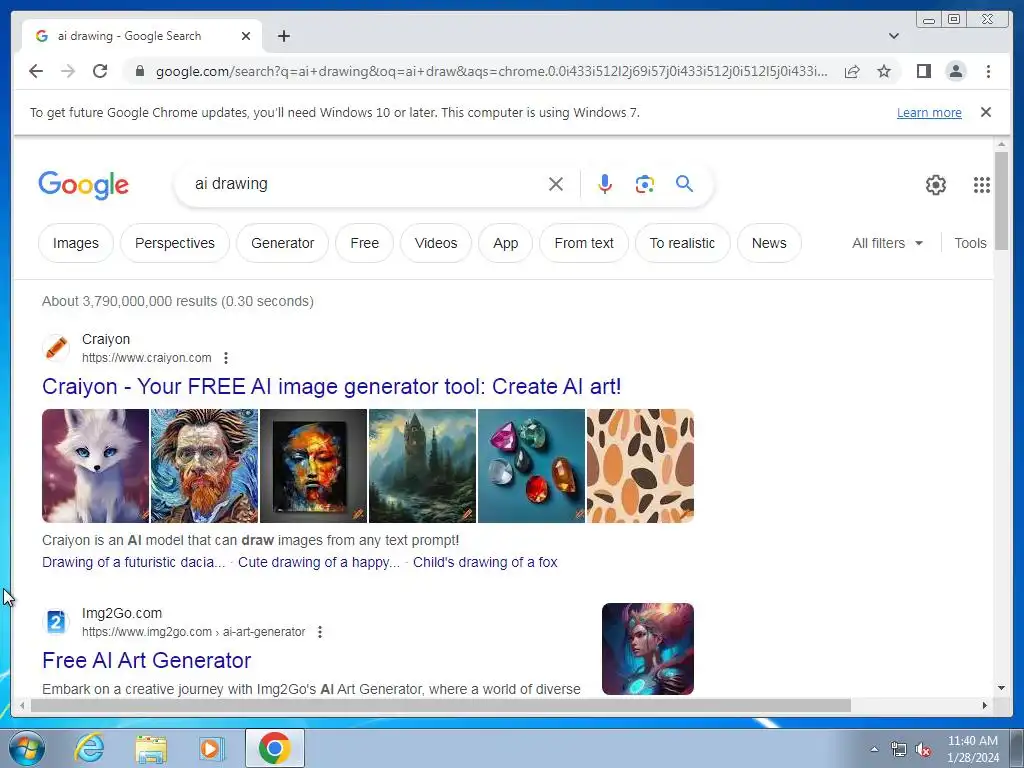
Task: Open the Img2Go warrior woman thumbnail
Action: coord(648,648)
